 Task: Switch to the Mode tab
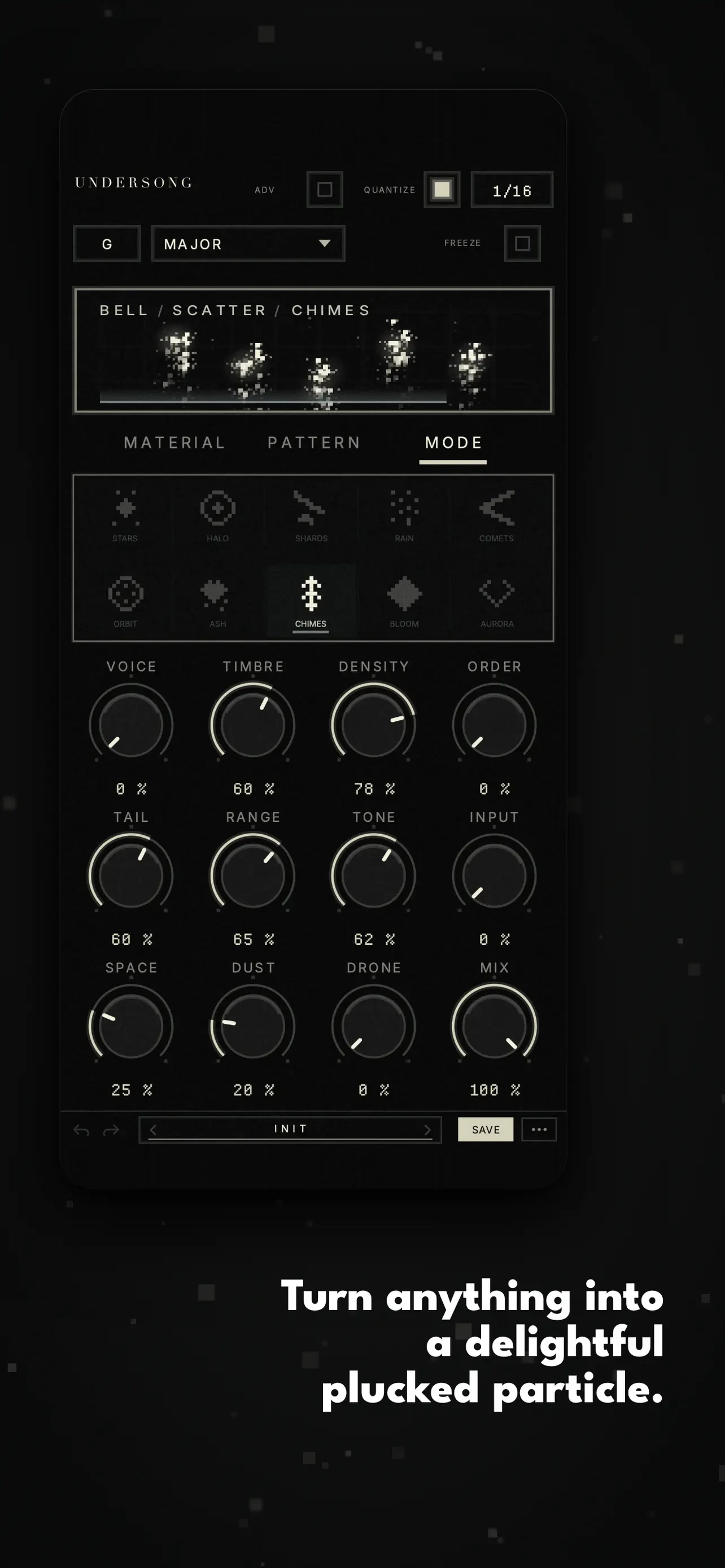click(453, 443)
